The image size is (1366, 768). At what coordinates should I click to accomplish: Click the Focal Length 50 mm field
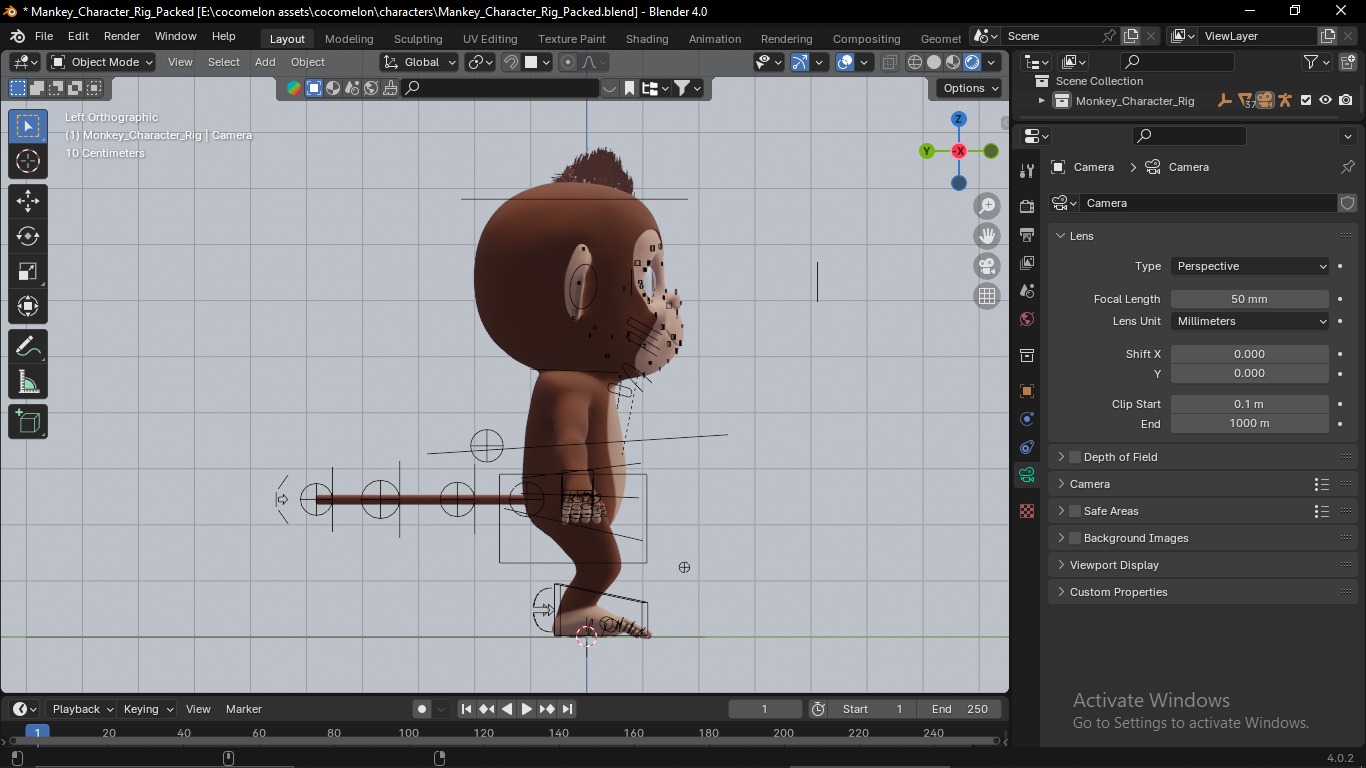coord(1250,299)
